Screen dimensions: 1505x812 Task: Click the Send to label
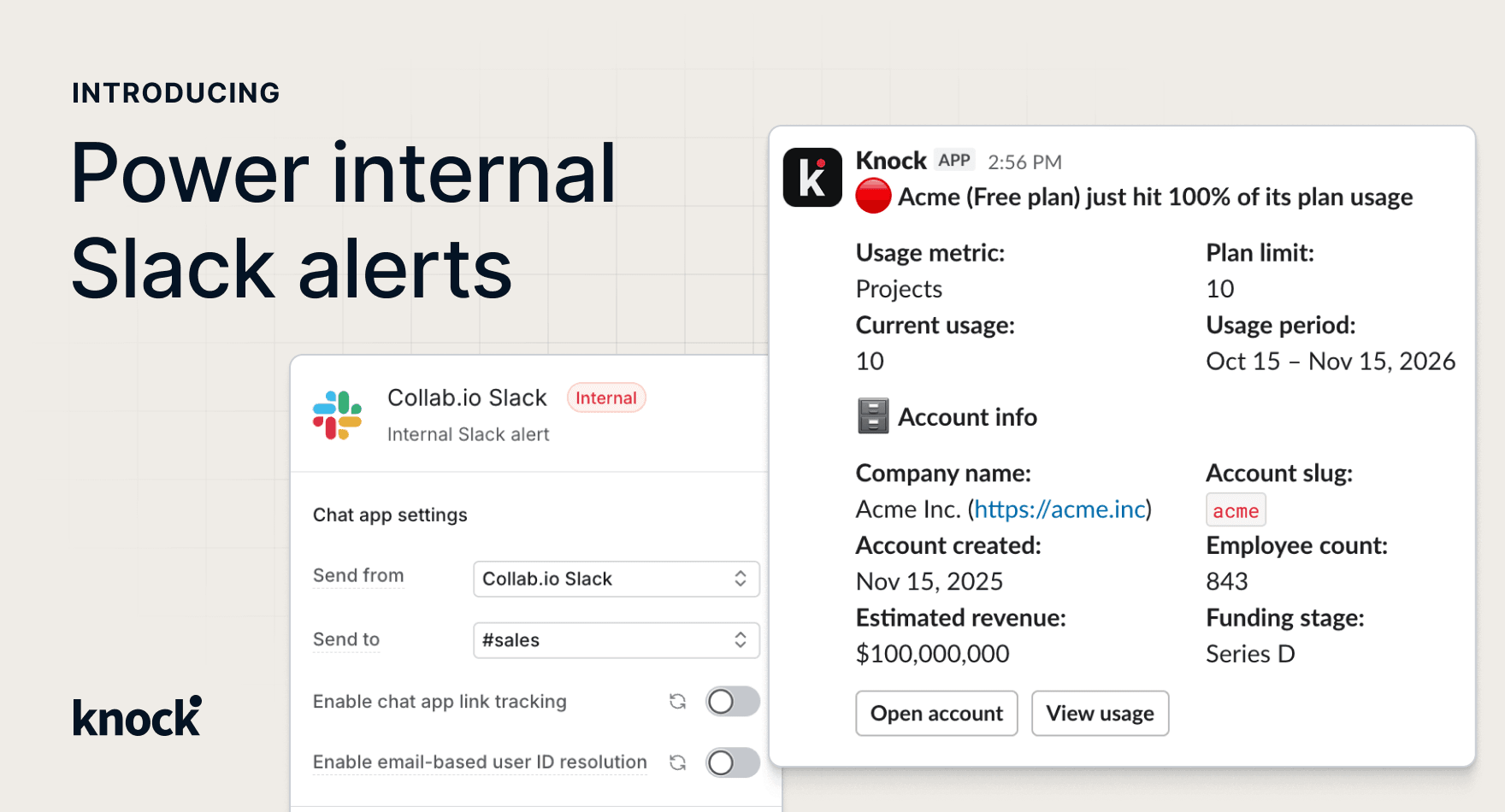[x=346, y=639]
